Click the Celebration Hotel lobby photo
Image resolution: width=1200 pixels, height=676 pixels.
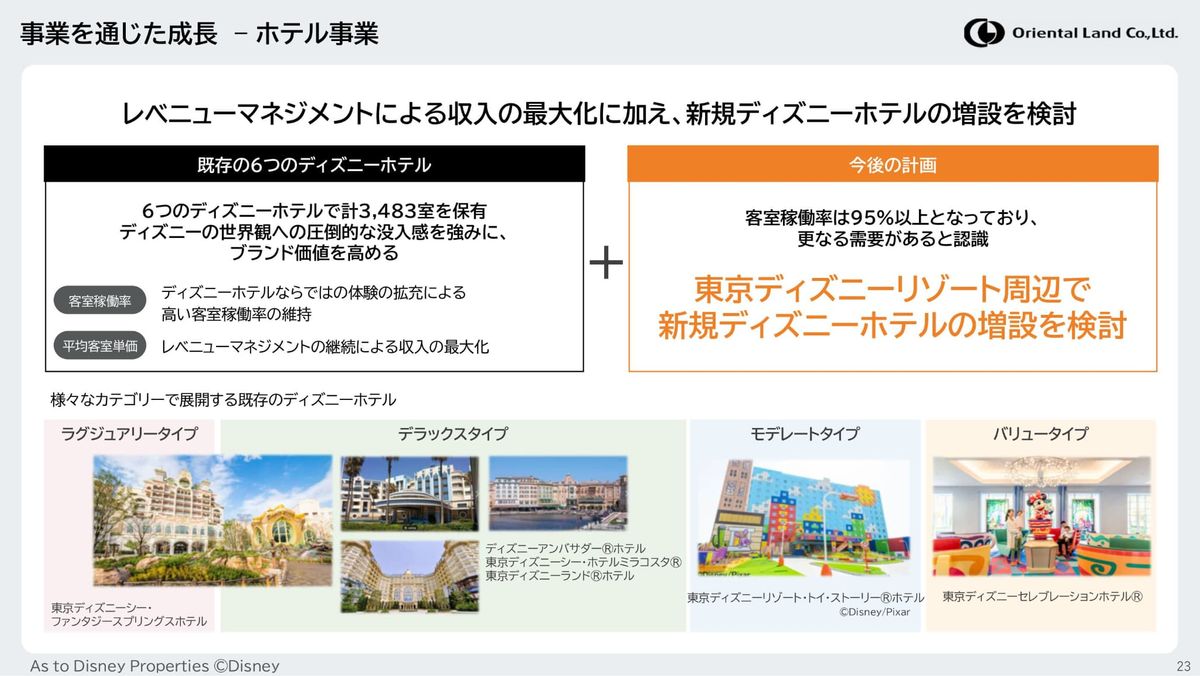click(1040, 517)
